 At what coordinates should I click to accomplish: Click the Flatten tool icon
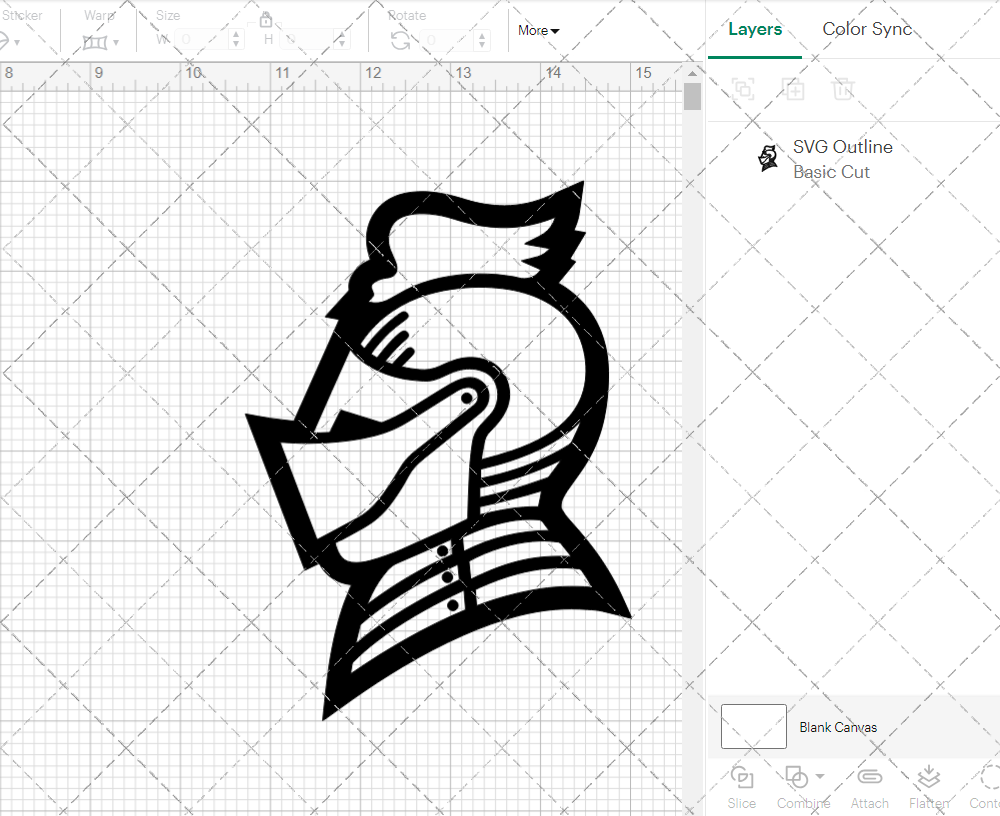click(928, 778)
